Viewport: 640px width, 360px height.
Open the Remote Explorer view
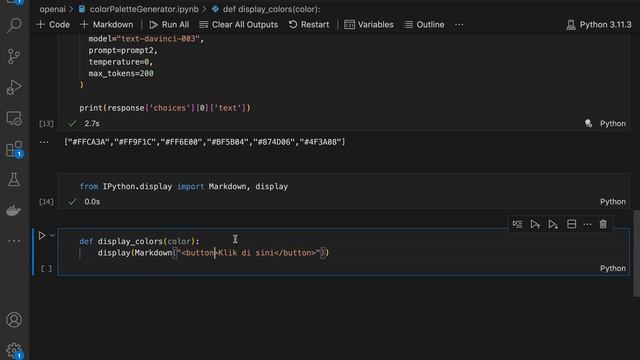(14, 118)
